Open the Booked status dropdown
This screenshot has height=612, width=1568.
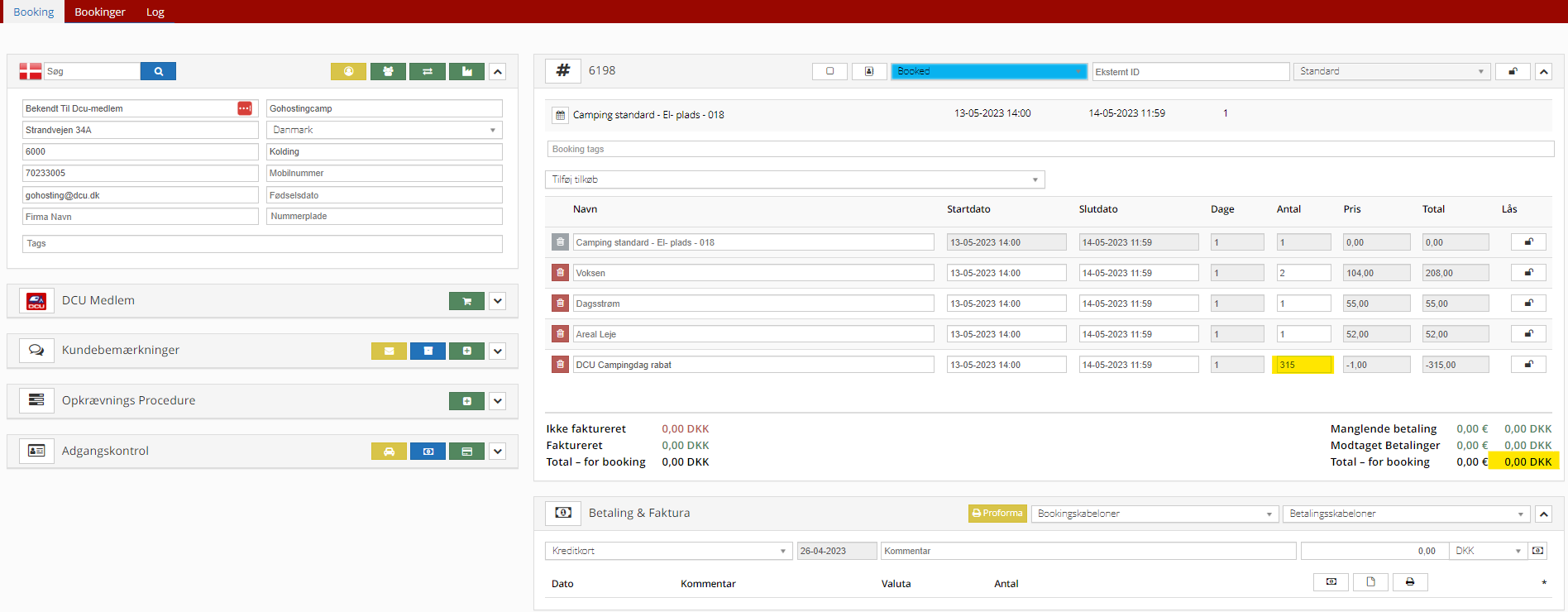point(988,72)
